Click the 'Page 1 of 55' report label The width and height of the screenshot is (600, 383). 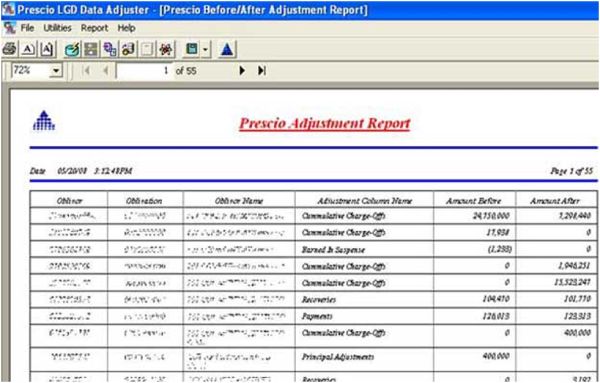click(572, 171)
